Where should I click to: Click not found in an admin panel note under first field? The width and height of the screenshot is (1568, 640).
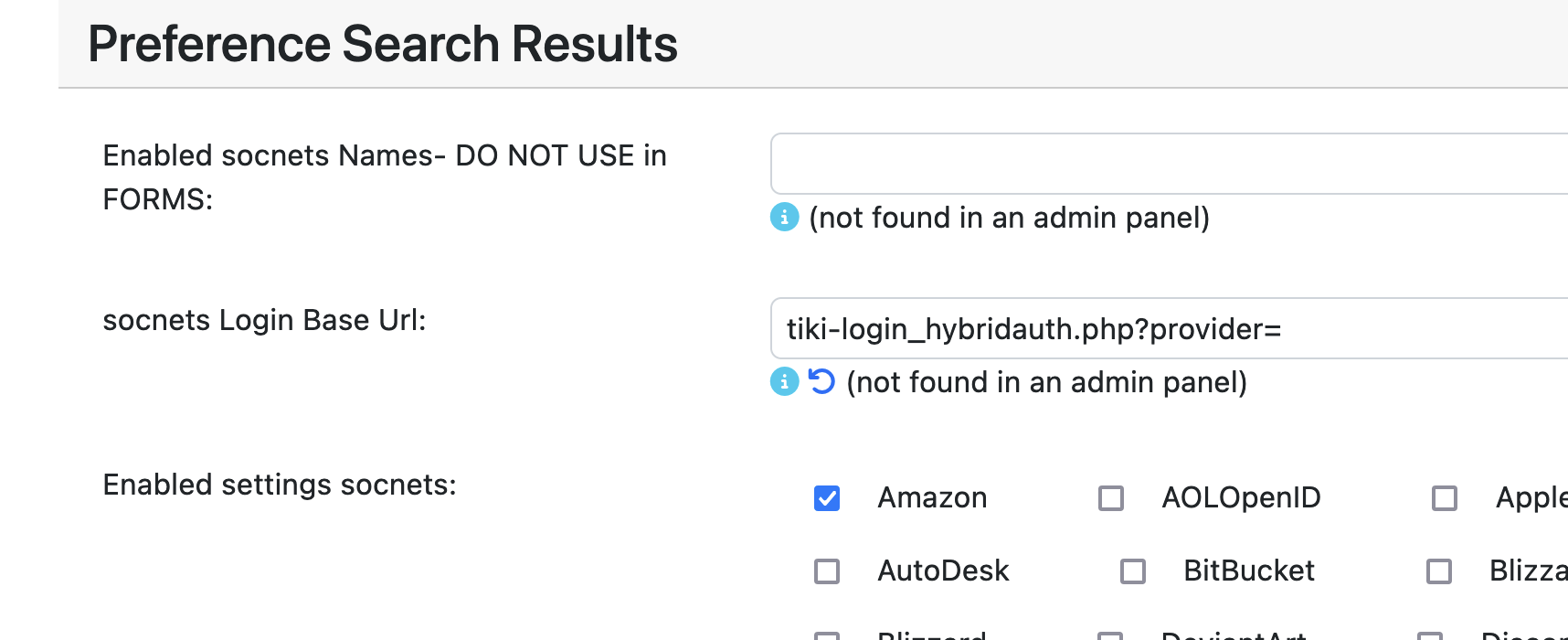tap(1009, 218)
